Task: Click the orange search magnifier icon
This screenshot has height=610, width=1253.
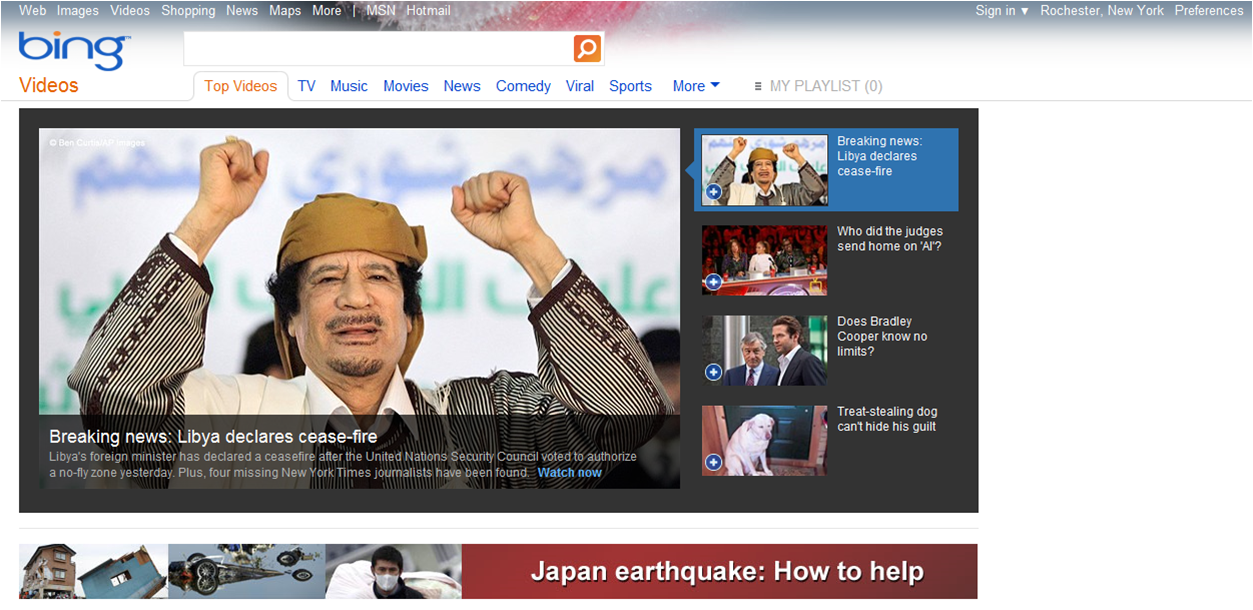Action: (587, 48)
